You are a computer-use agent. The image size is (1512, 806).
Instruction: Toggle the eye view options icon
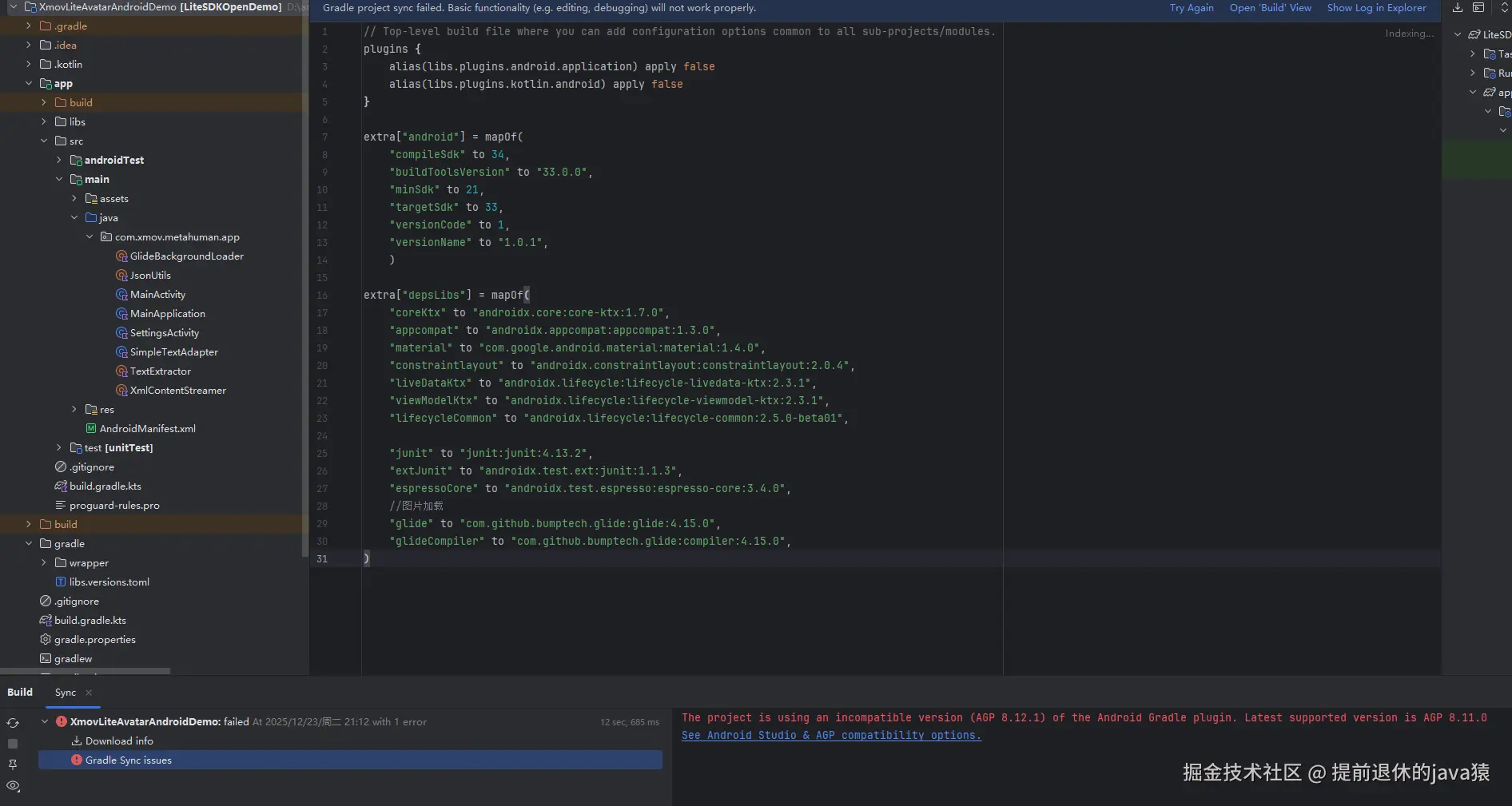click(13, 786)
